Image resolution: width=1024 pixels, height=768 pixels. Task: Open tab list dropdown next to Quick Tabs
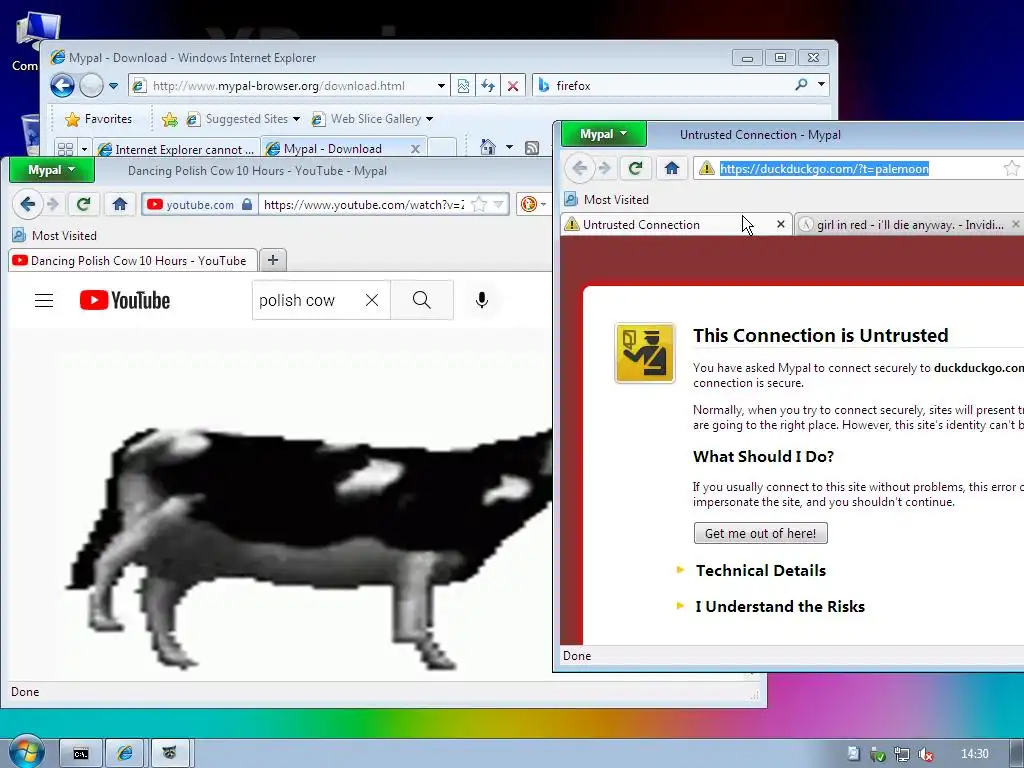(84, 149)
